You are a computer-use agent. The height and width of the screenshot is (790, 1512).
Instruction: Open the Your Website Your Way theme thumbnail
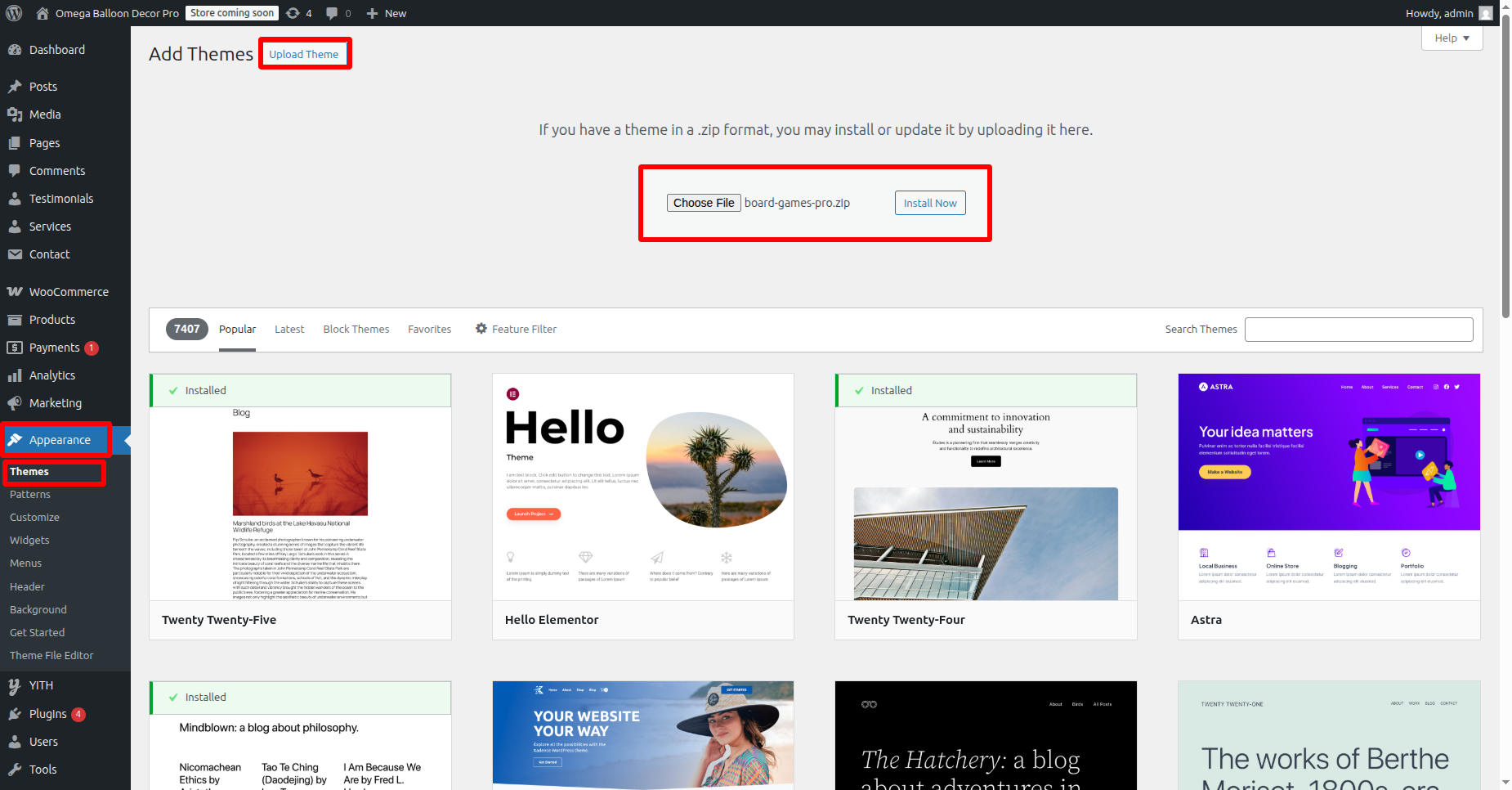click(x=643, y=736)
